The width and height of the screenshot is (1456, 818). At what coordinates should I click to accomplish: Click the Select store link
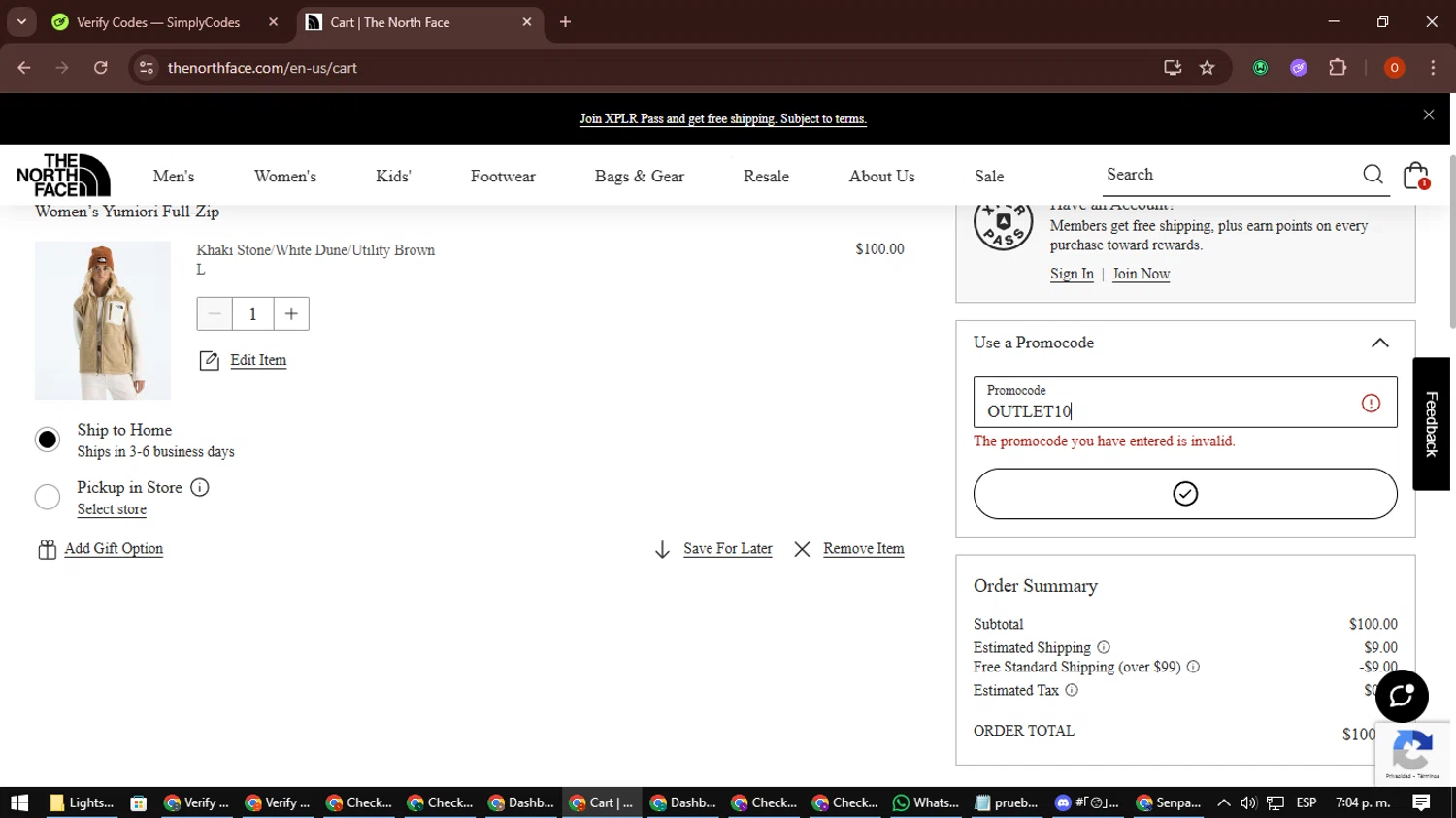click(x=112, y=509)
